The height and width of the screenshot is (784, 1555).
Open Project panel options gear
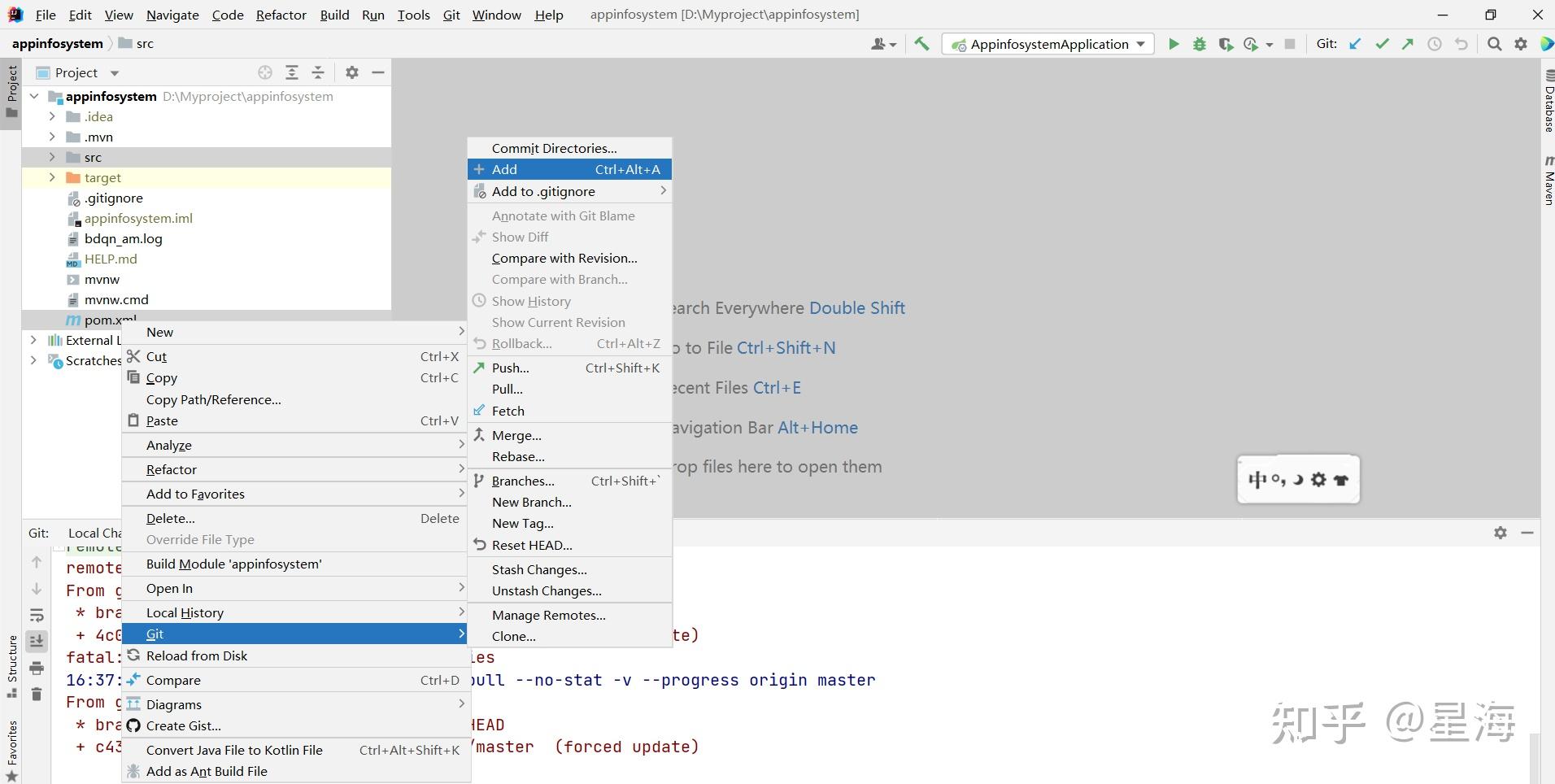352,72
